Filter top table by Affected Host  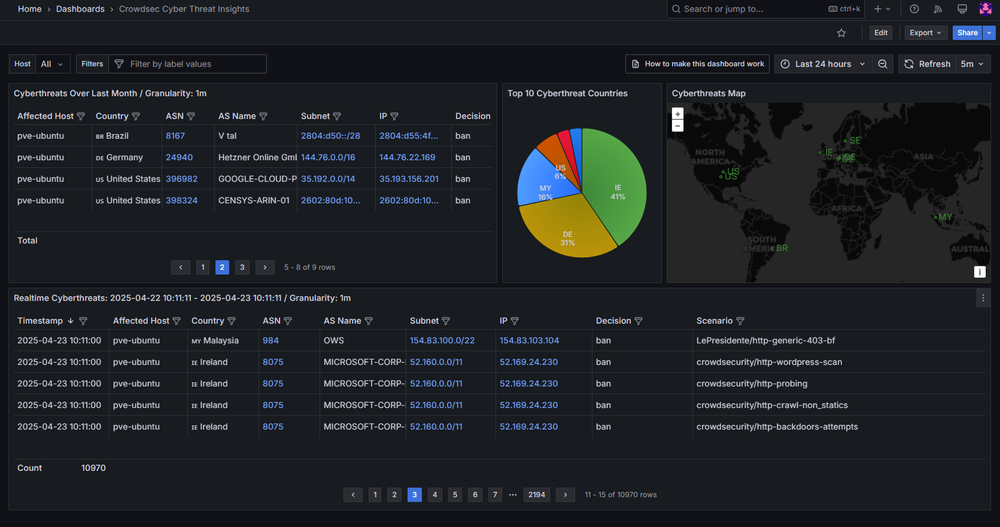tap(80, 116)
